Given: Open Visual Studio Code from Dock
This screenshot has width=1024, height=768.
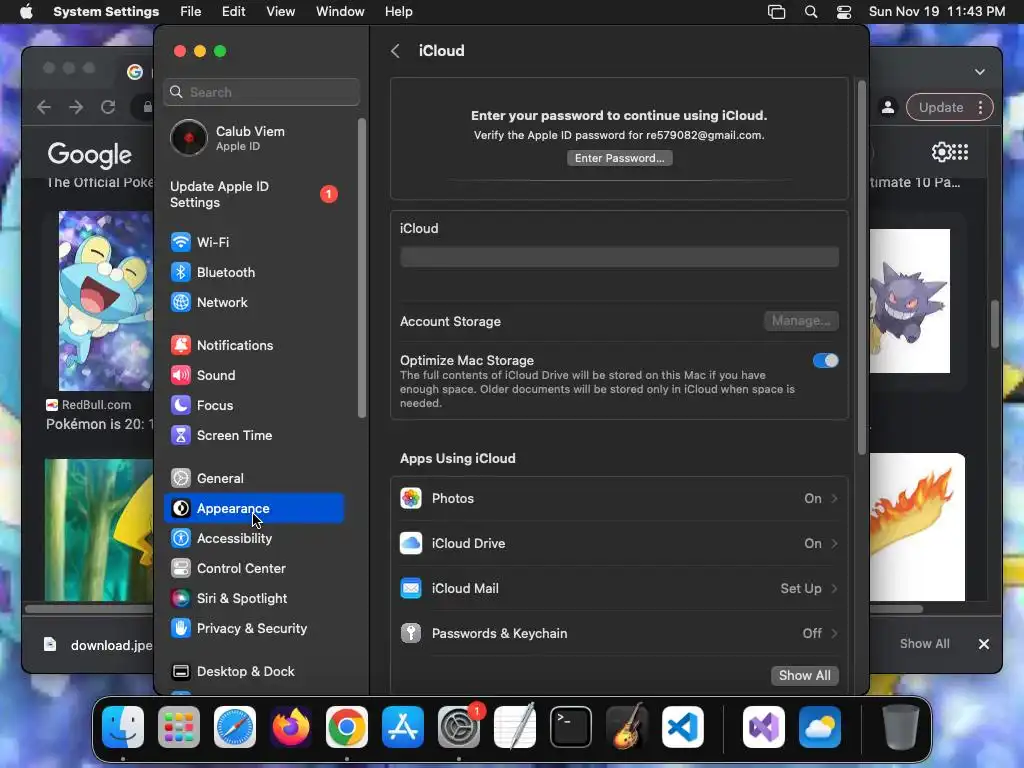Looking at the screenshot, I should (682, 727).
